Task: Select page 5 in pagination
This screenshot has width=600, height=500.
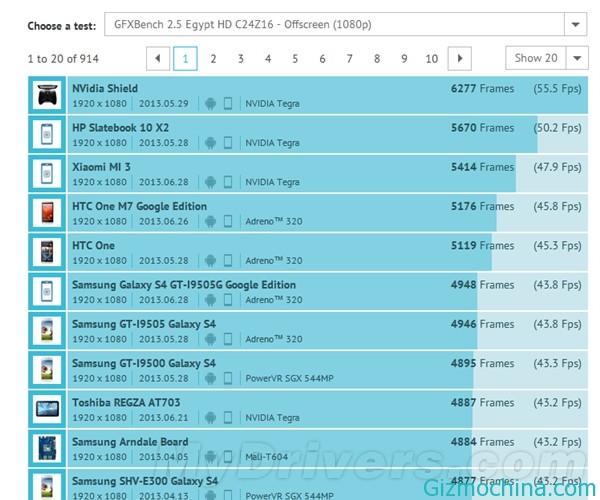Action: coord(295,59)
